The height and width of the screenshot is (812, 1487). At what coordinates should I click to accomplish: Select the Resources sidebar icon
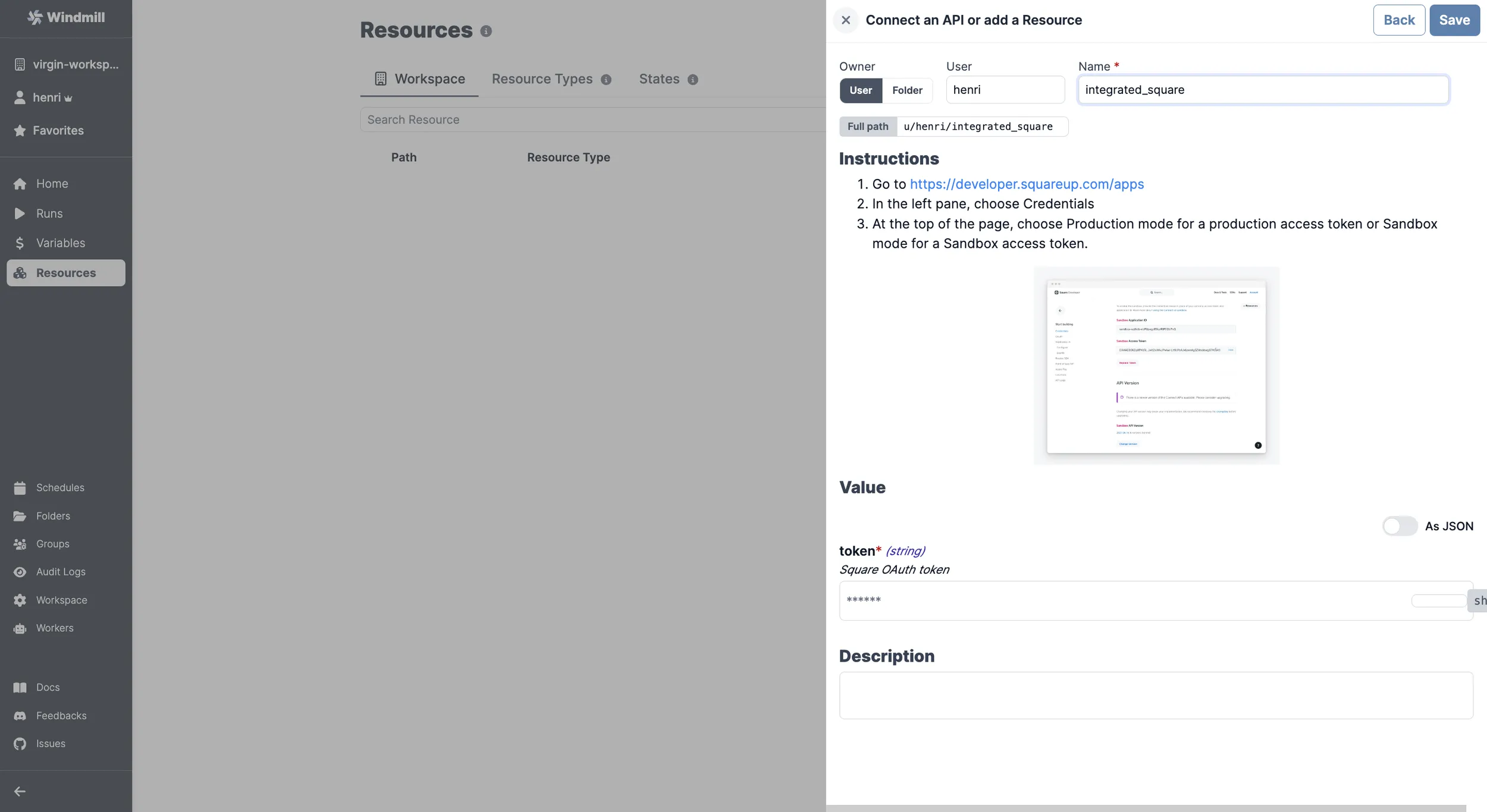coord(20,273)
